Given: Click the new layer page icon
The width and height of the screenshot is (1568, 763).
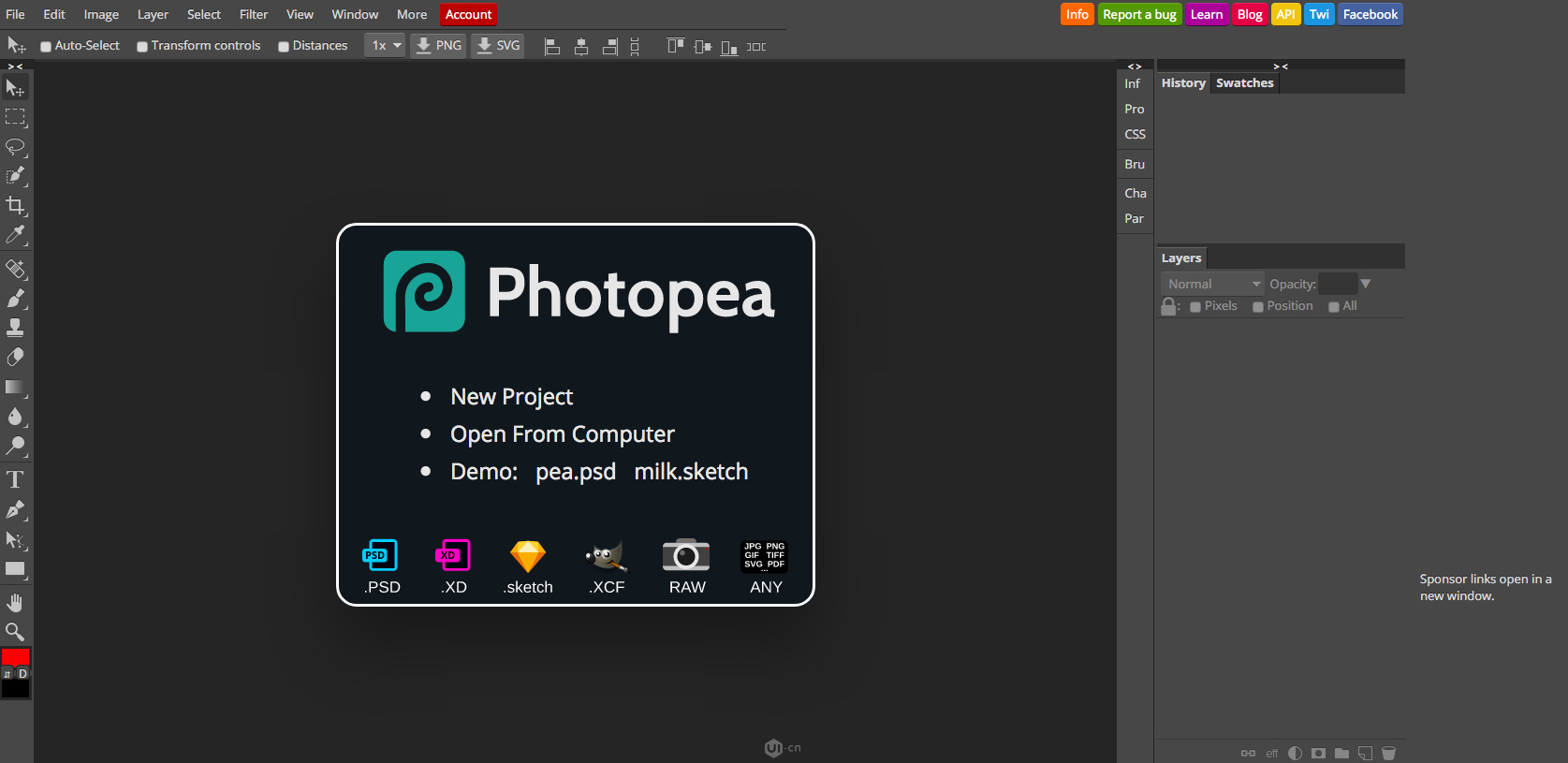Looking at the screenshot, I should (1366, 753).
